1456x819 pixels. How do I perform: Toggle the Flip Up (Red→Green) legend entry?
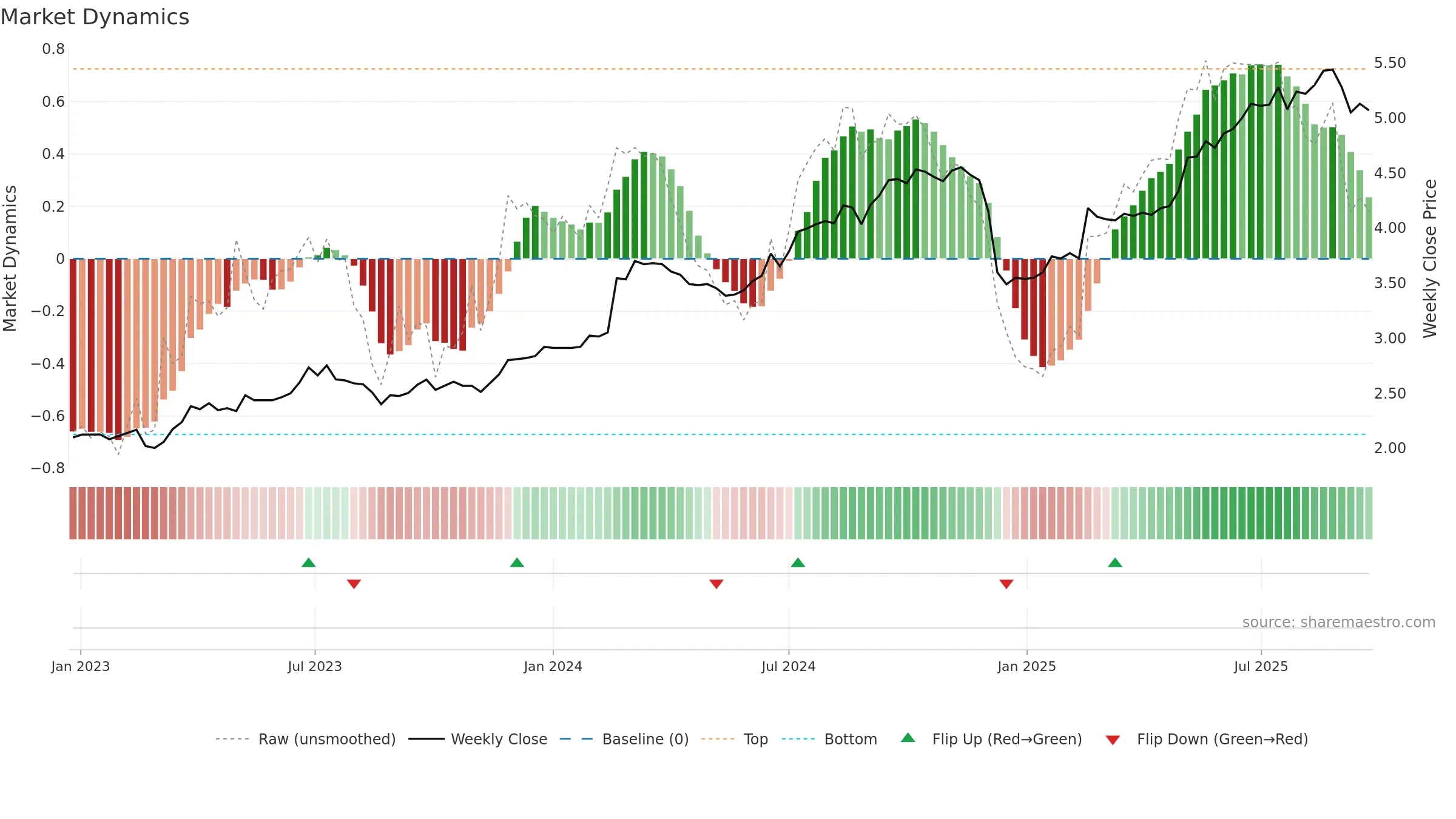coord(991,739)
